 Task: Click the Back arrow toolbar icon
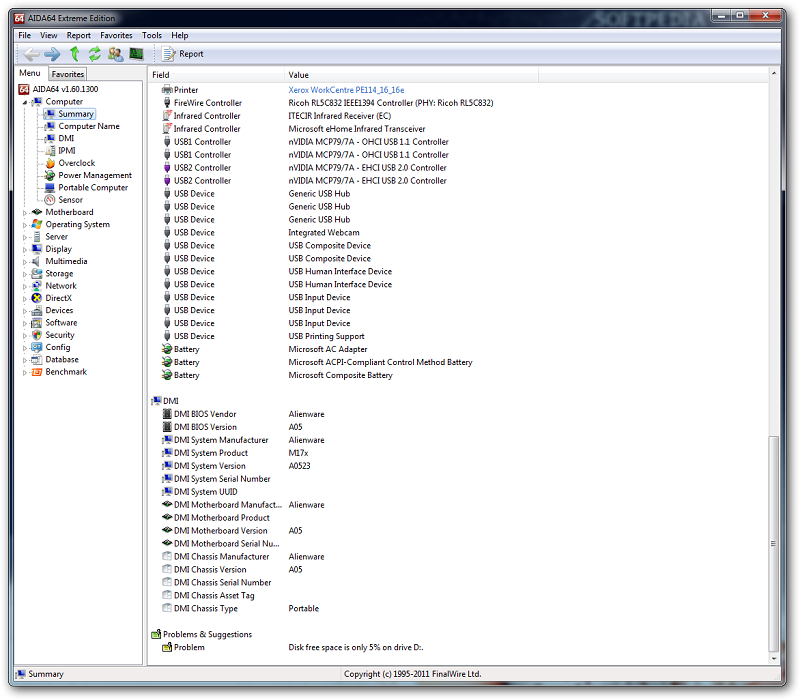pyautogui.click(x=31, y=54)
